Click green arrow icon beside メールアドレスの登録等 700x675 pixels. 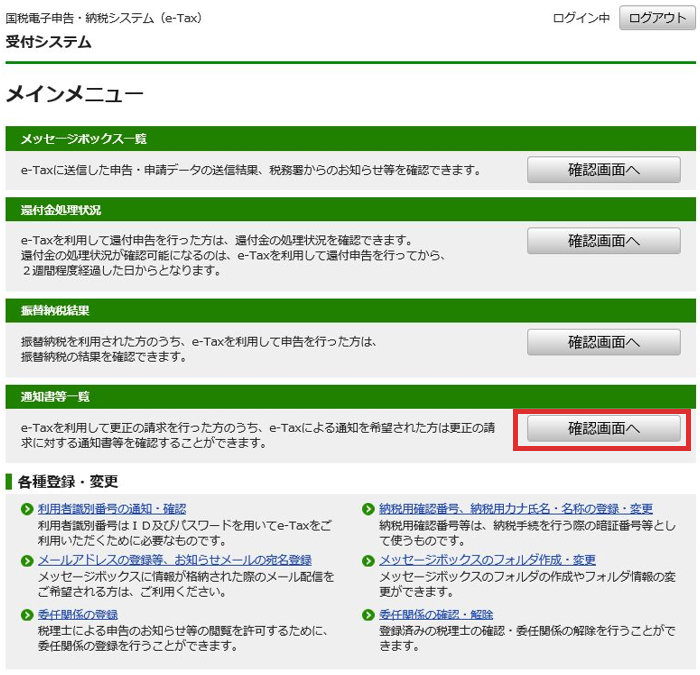tap(27, 560)
